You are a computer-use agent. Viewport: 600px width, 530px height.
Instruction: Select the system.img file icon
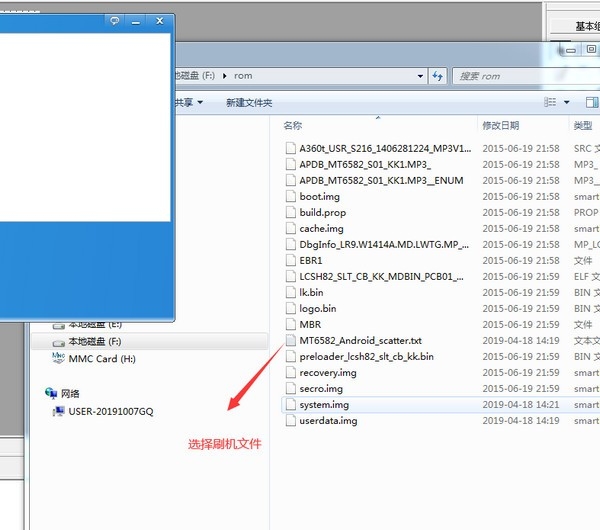(290, 405)
